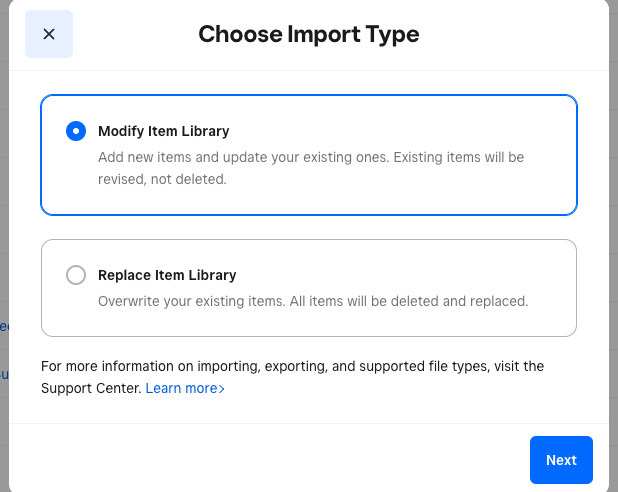Screen dimensions: 618x492
Task: Open the Learn more link
Action: tap(180, 388)
